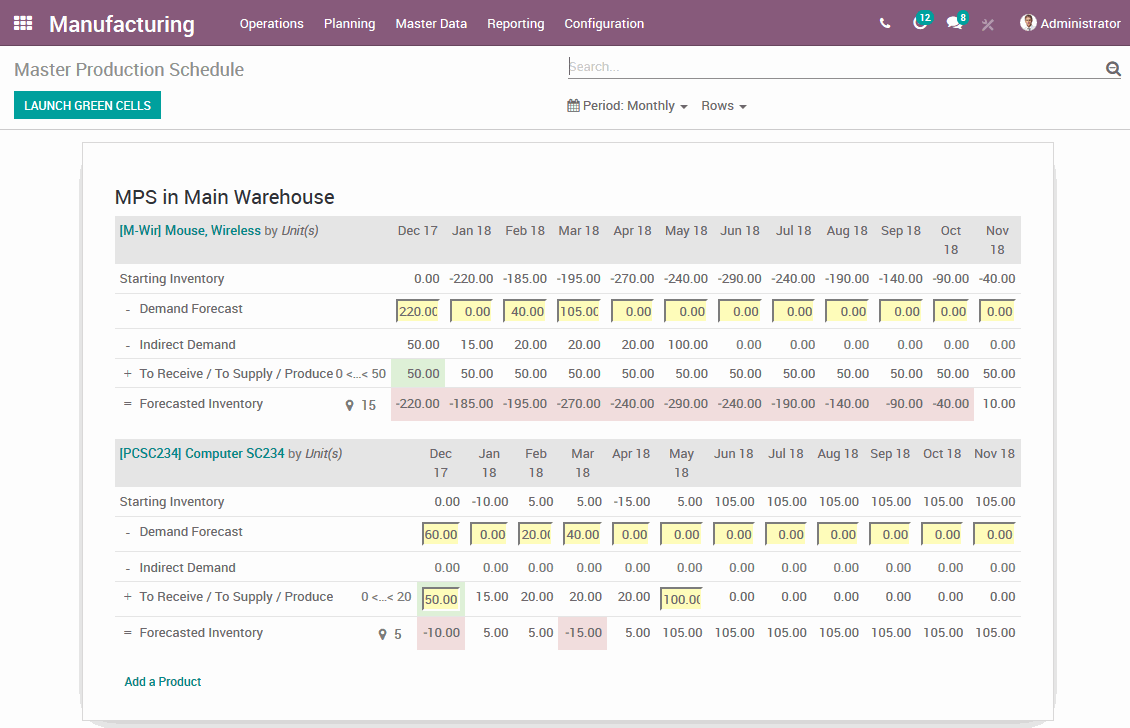Click the search magnifier icon
The width and height of the screenshot is (1130, 728).
tap(1112, 68)
